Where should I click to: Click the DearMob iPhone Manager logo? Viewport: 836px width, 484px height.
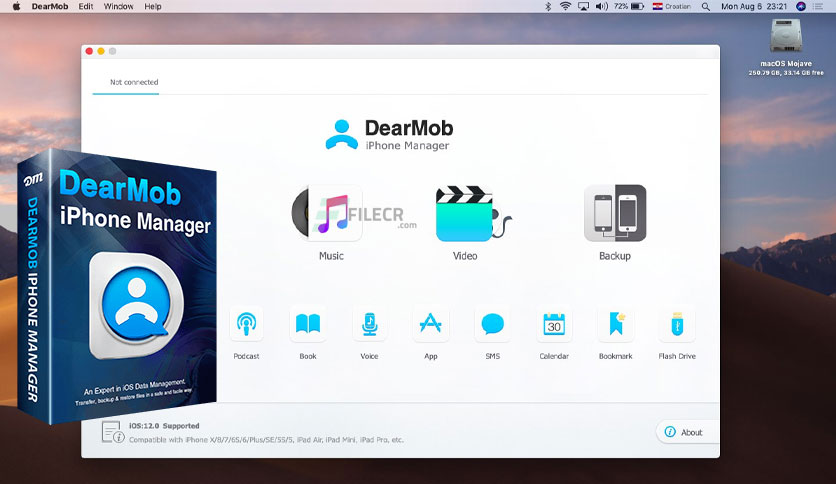pos(389,135)
